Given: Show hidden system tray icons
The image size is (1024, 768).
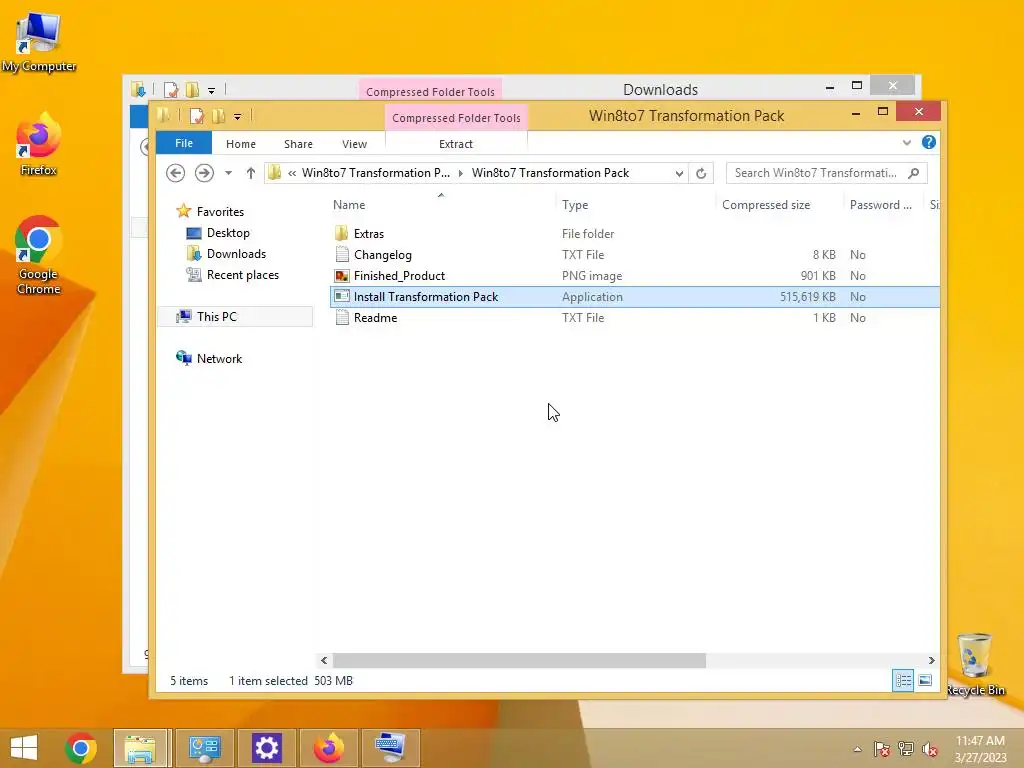Looking at the screenshot, I should 857,749.
